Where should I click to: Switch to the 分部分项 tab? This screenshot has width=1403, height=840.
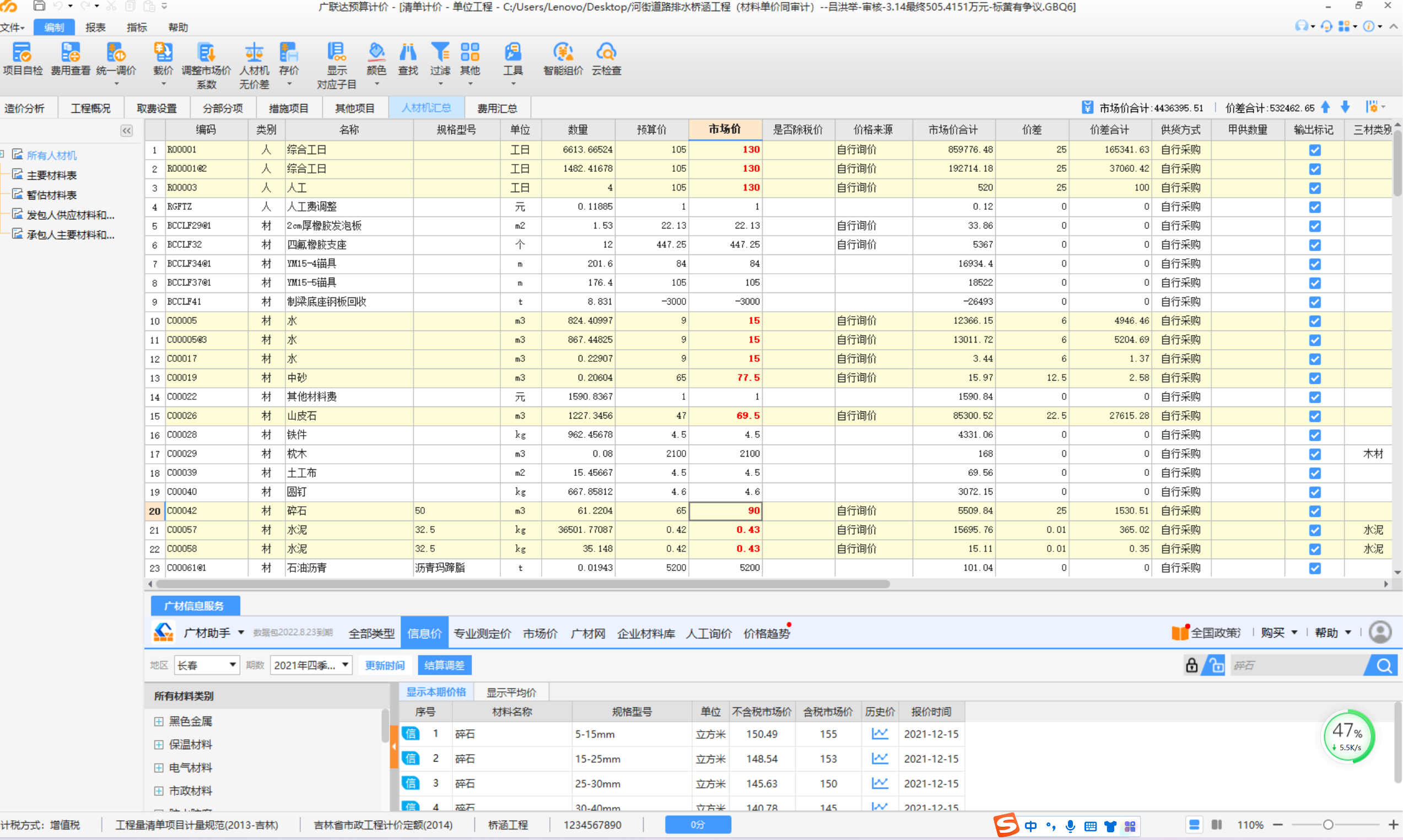click(x=223, y=107)
